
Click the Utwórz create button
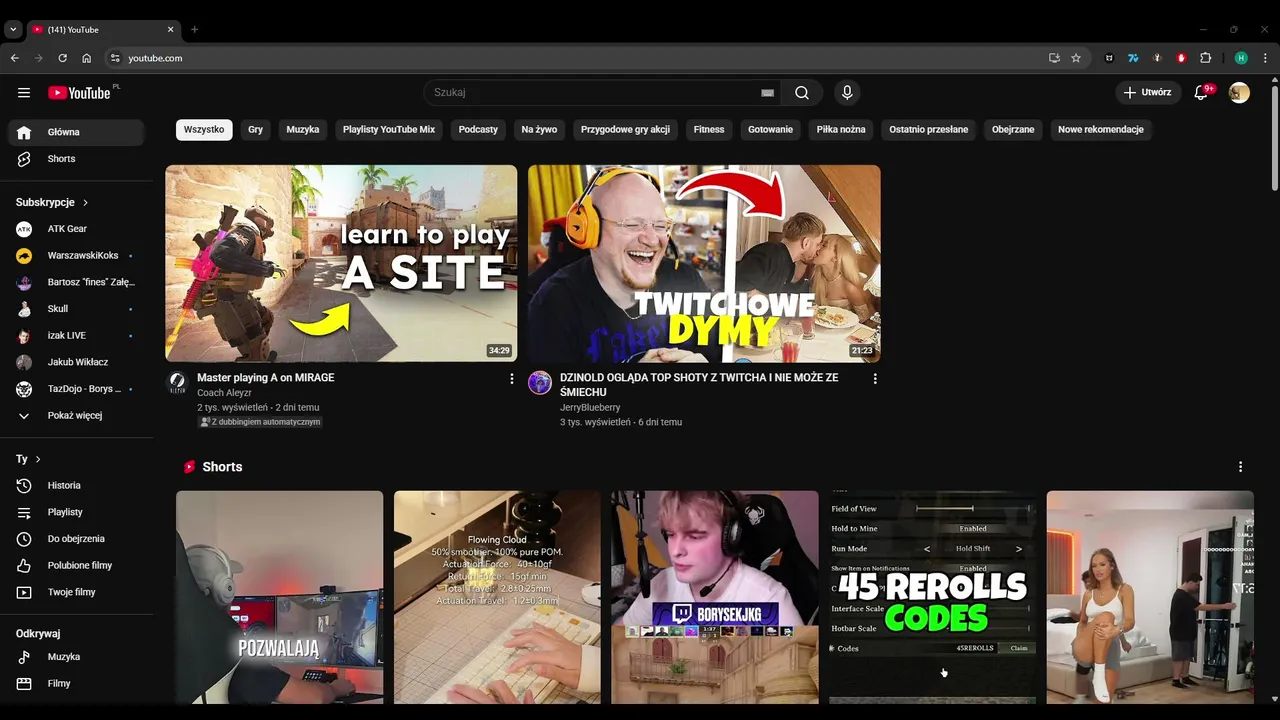[1148, 93]
